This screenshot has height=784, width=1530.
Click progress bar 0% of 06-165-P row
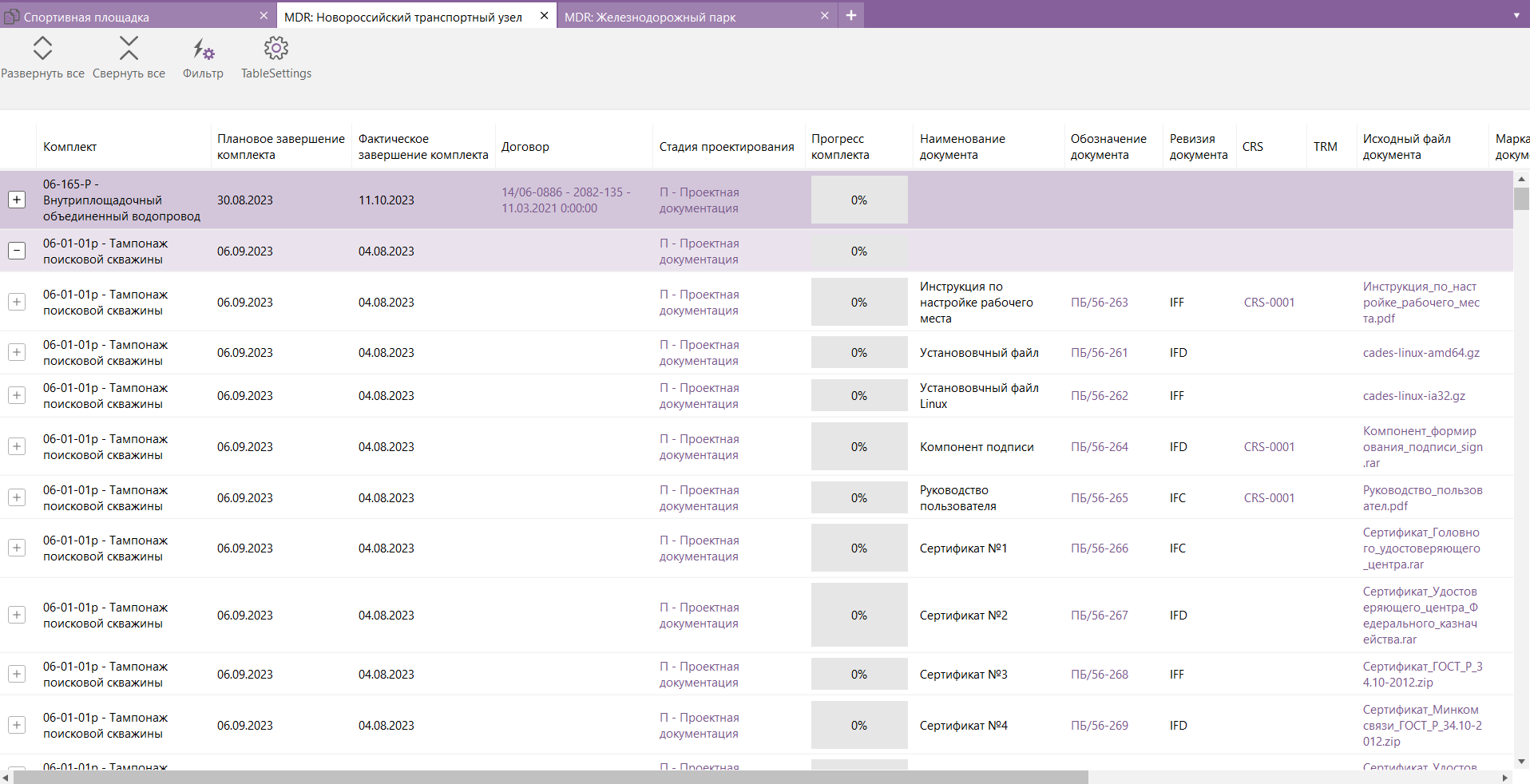click(859, 200)
